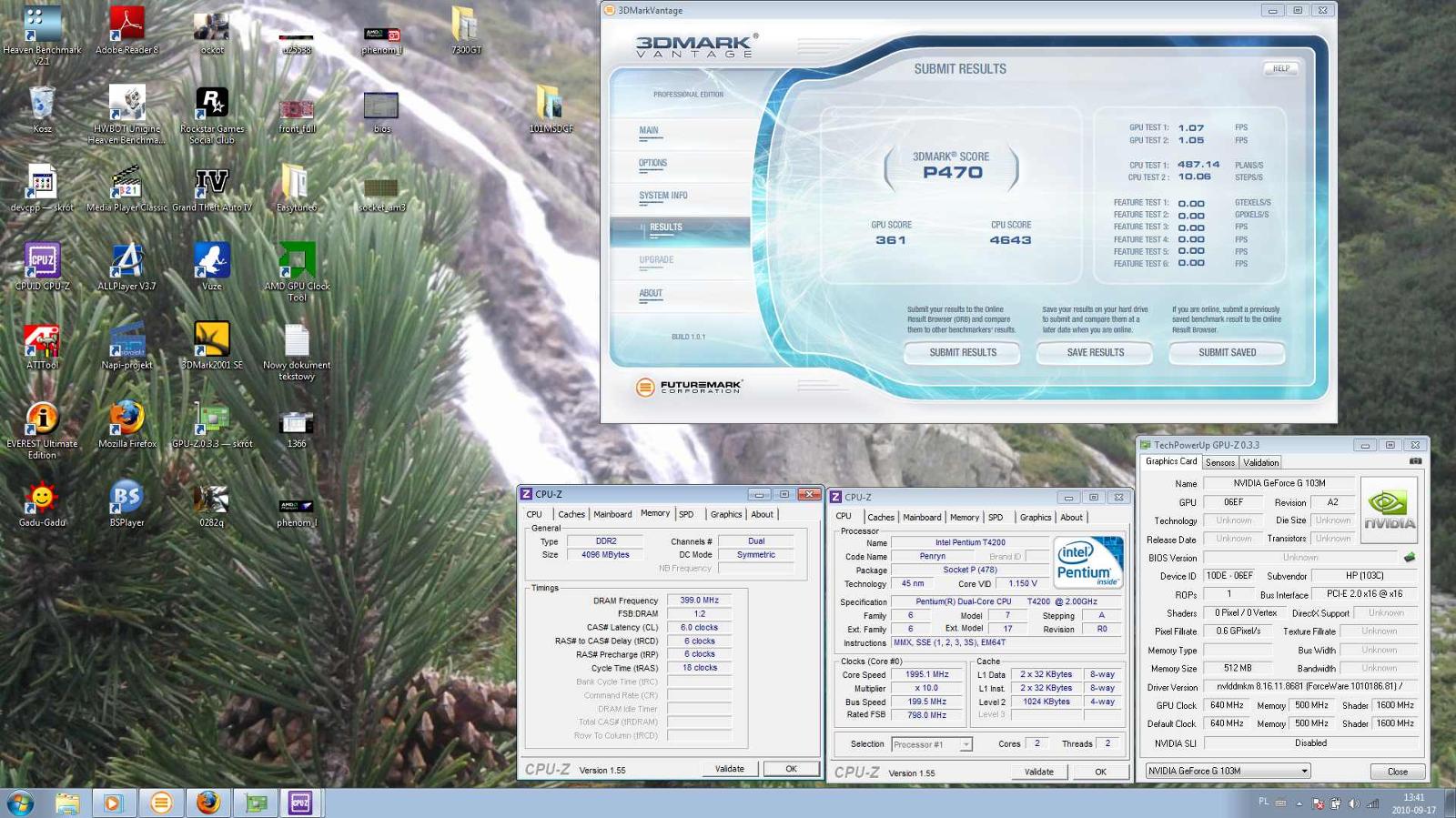
Task: Click volume icon in system tray
Action: [1354, 803]
